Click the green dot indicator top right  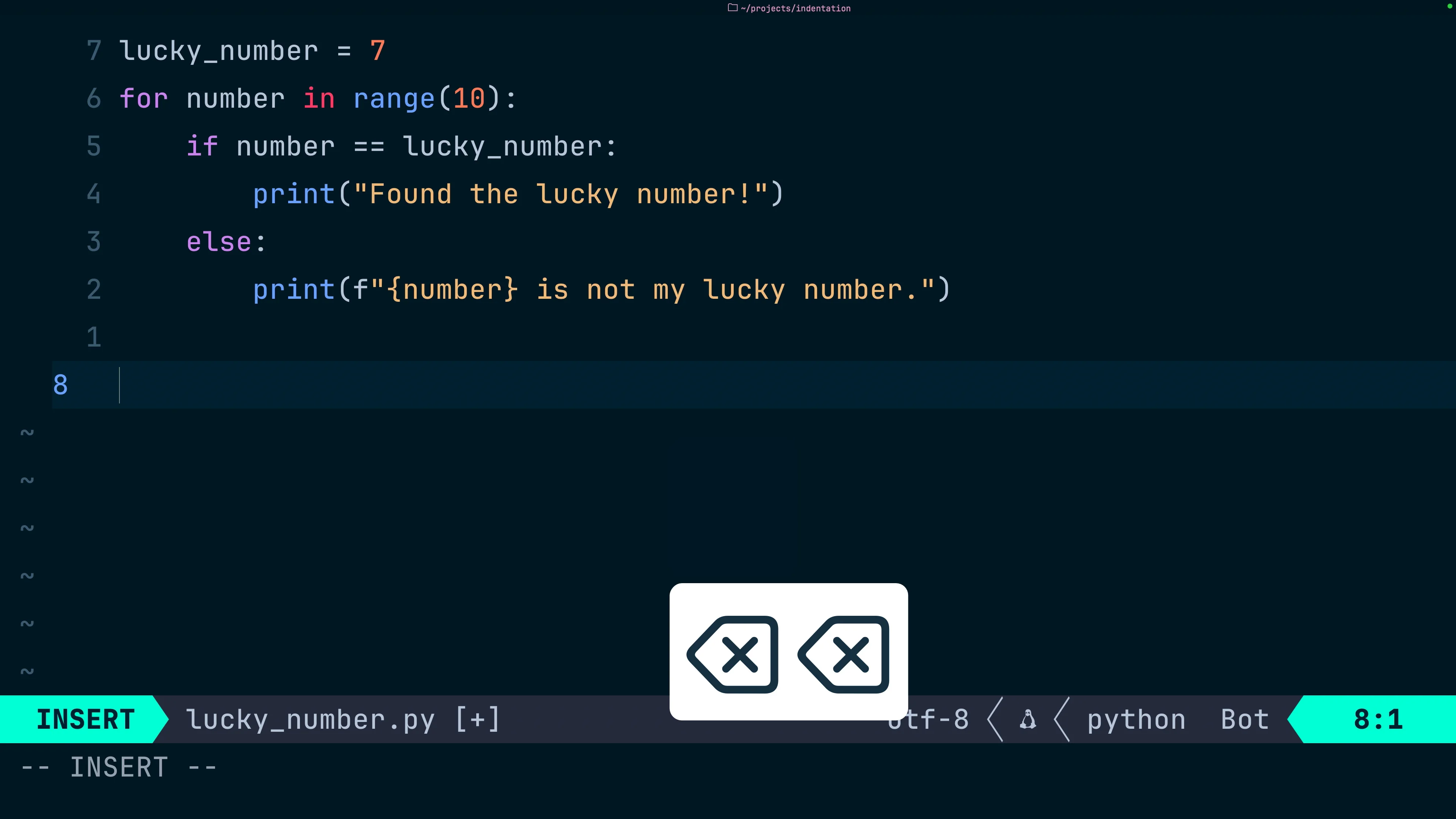click(x=1449, y=6)
